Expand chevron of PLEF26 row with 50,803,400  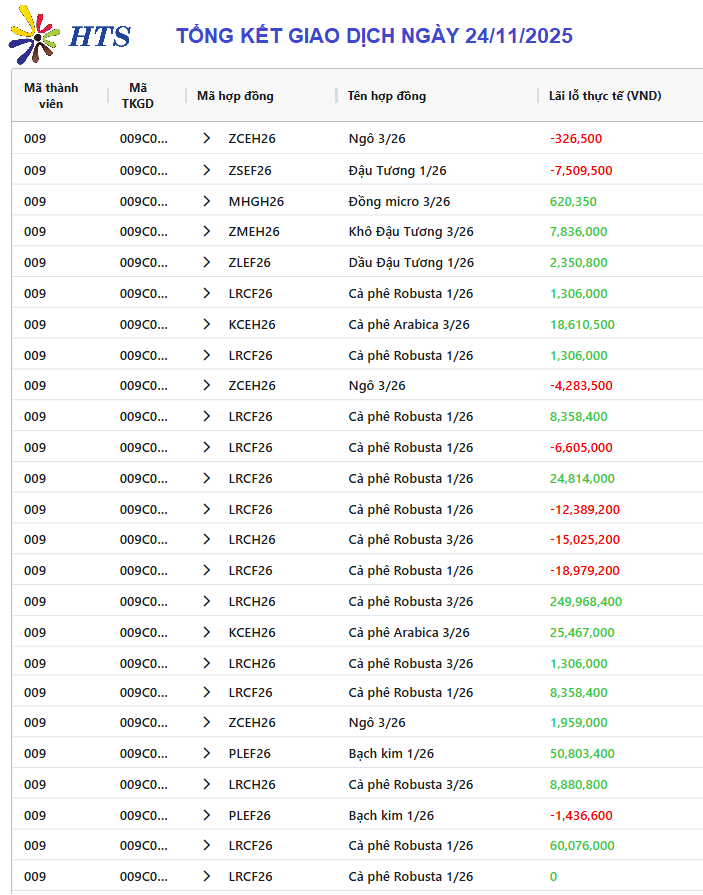point(206,753)
